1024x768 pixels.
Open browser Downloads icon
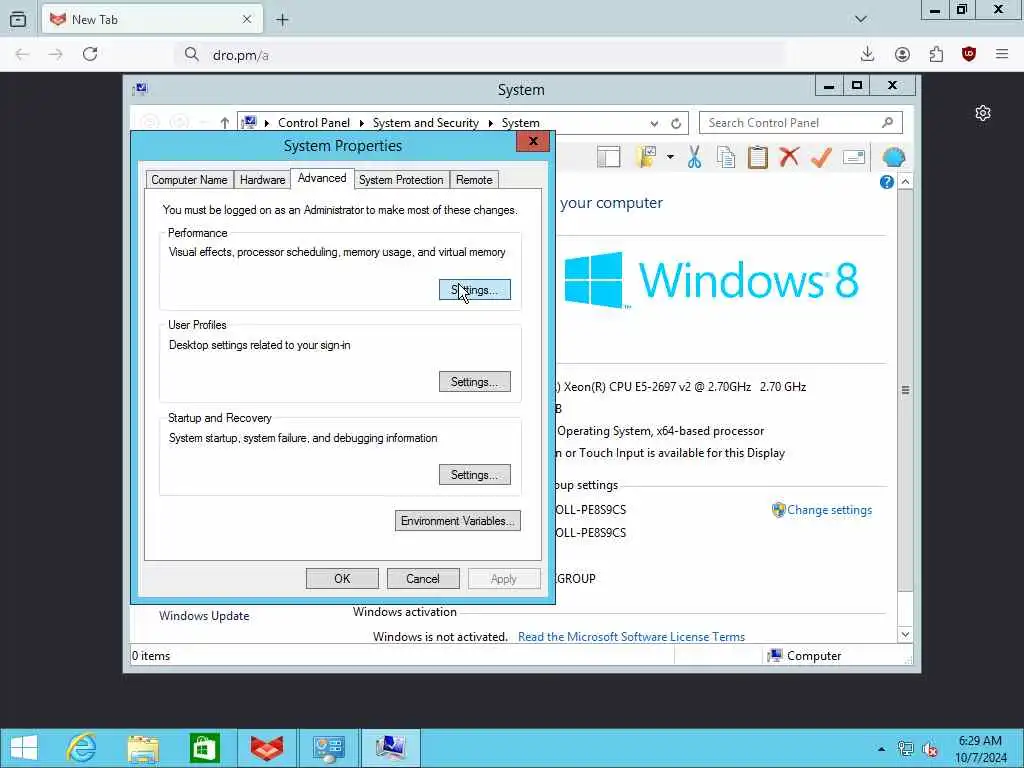(x=867, y=54)
